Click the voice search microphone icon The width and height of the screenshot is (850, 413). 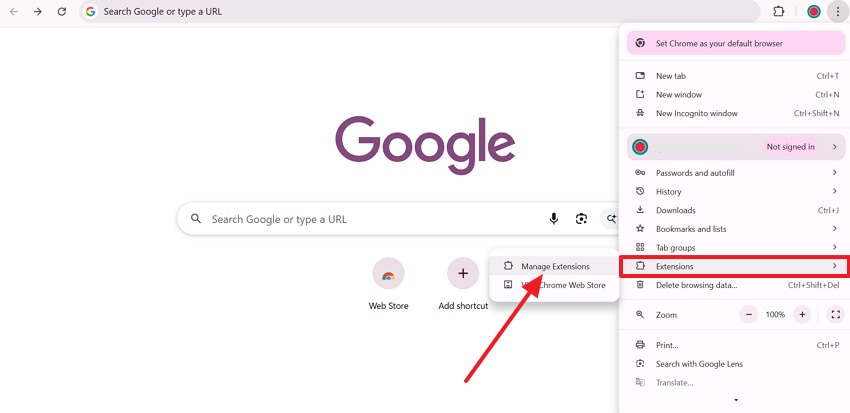[x=553, y=219]
